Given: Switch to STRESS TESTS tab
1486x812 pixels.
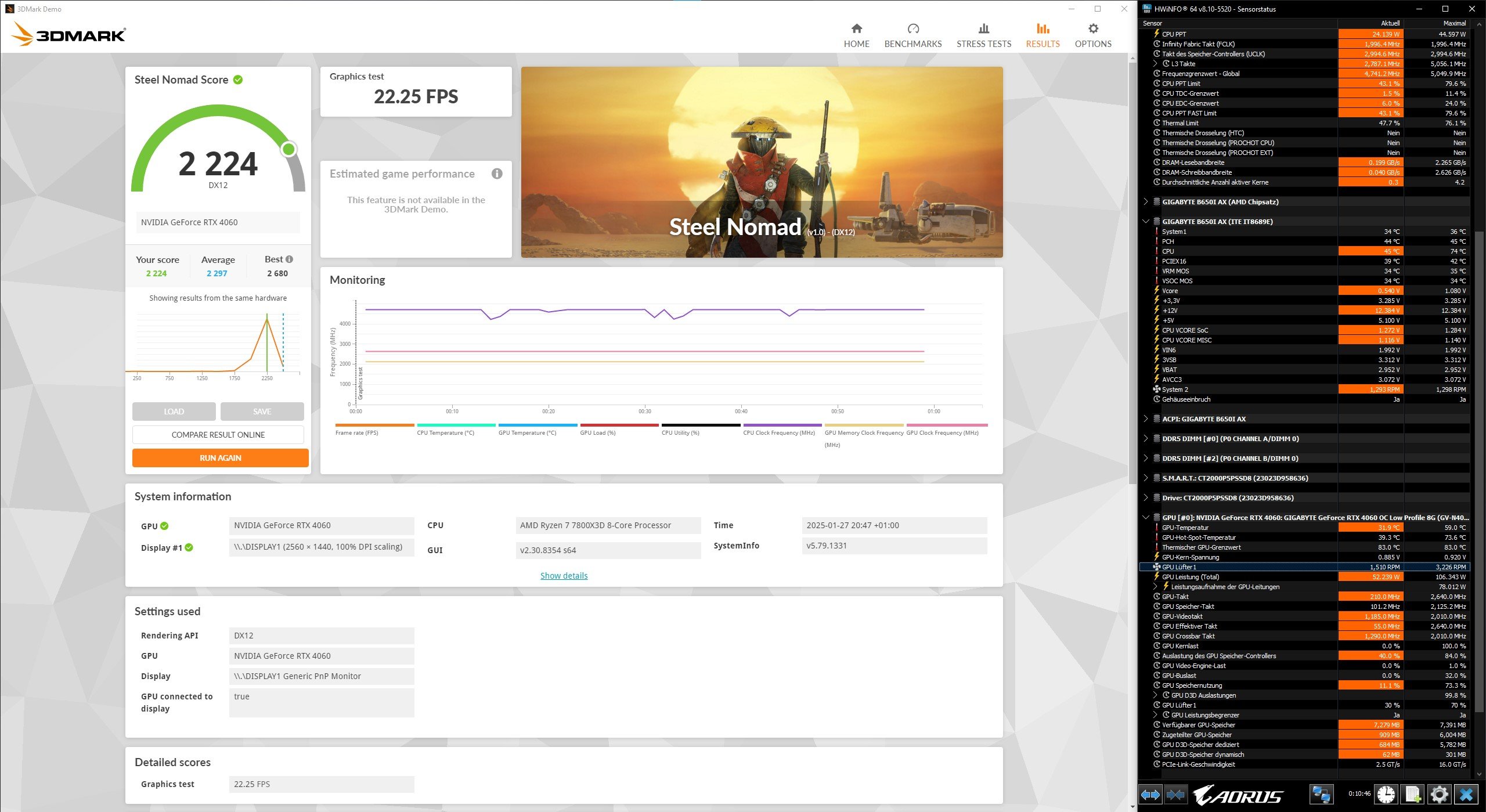Looking at the screenshot, I should [x=983, y=35].
